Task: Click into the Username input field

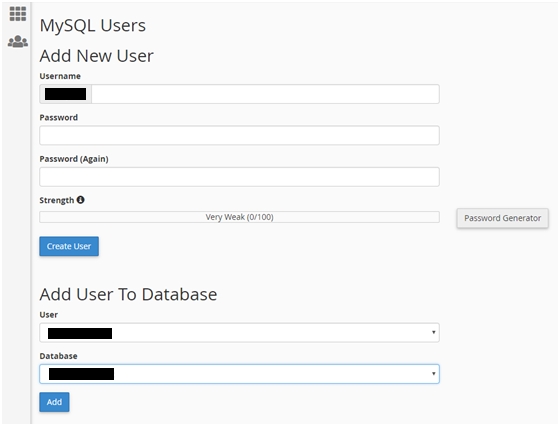Action: point(265,94)
